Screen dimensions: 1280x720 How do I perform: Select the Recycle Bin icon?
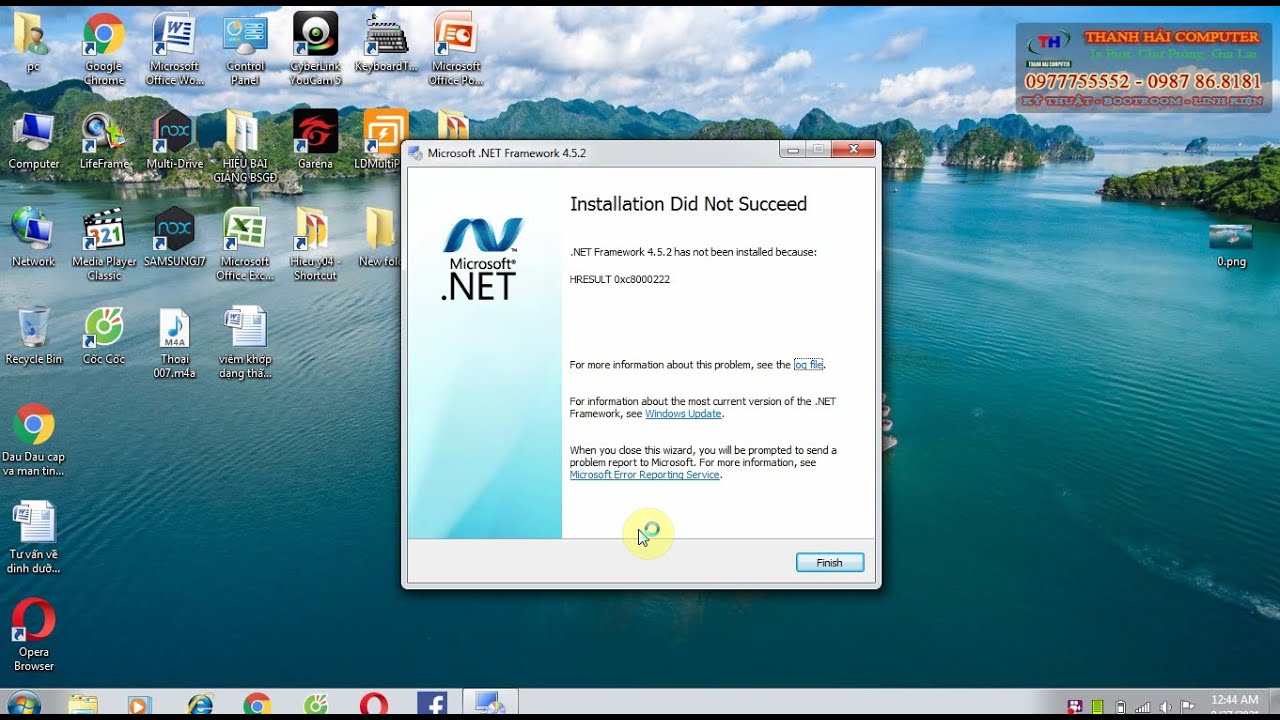click(33, 336)
